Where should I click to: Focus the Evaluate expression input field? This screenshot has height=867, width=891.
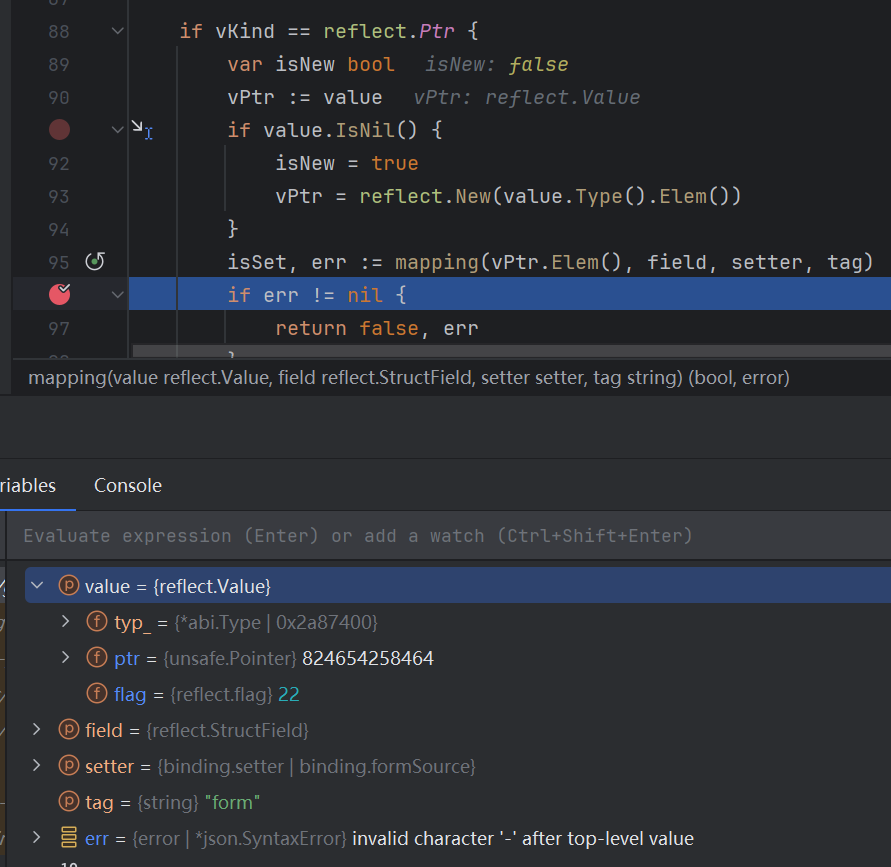[x=449, y=536]
